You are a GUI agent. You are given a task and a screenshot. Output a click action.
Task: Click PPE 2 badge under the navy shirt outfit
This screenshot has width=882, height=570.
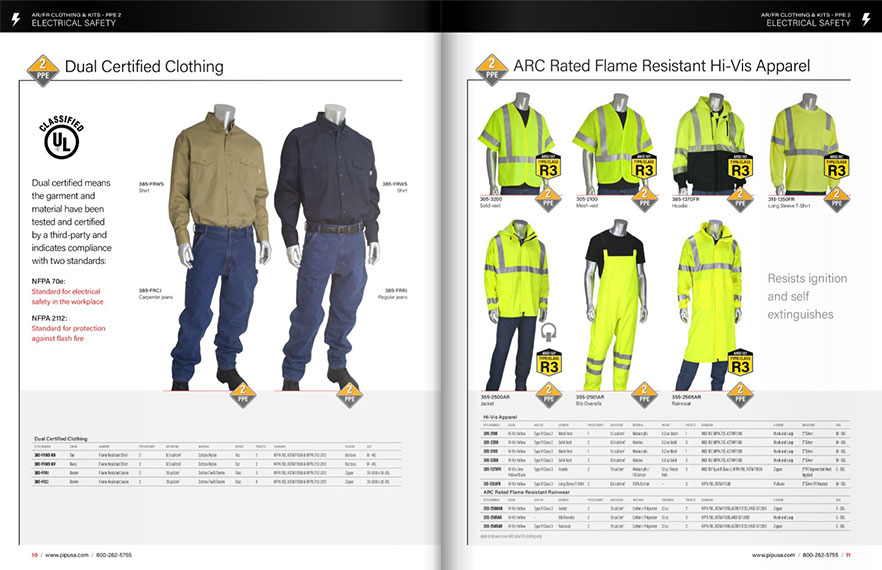coord(349,394)
